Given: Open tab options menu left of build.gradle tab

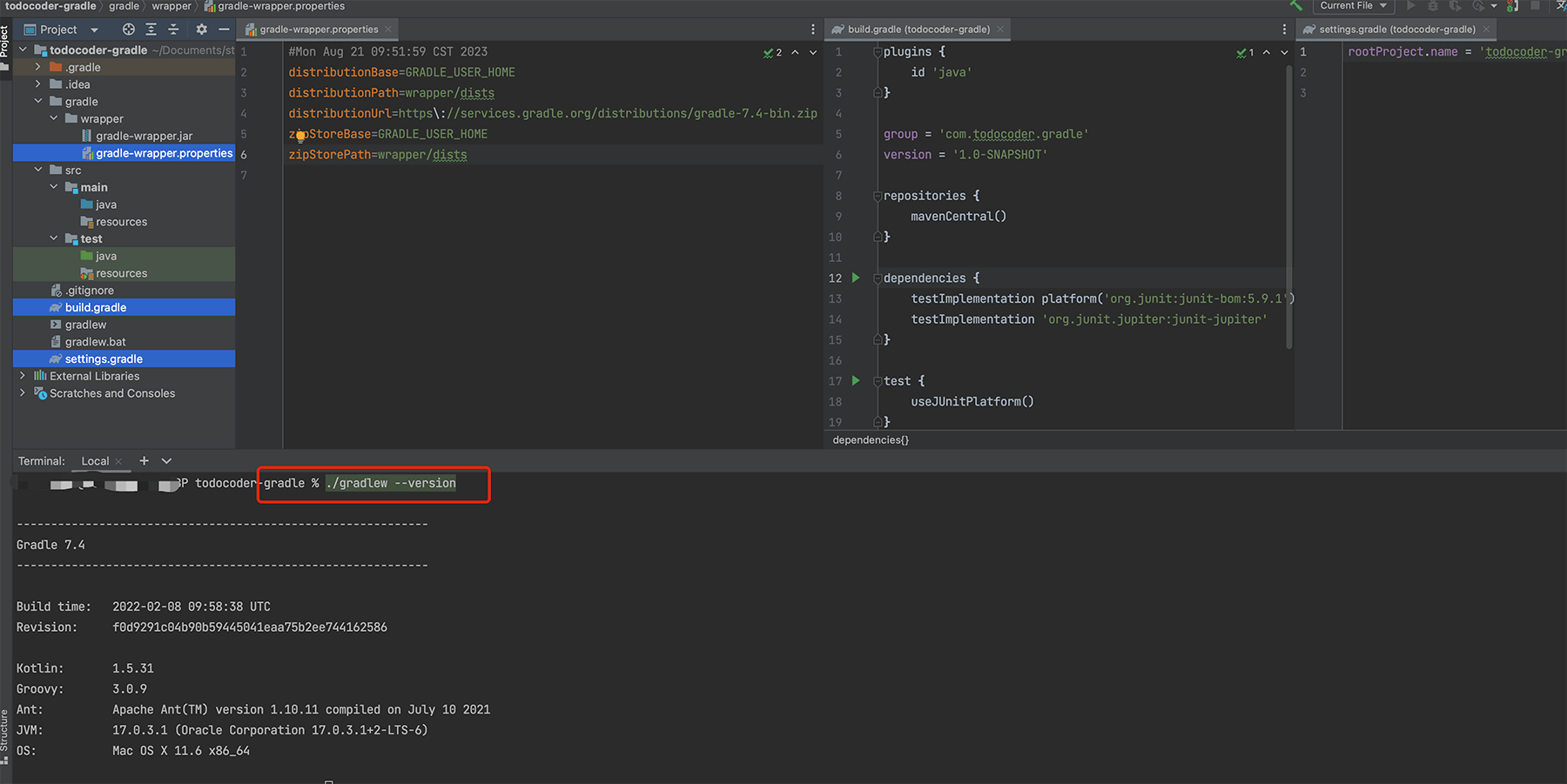Looking at the screenshot, I should click(813, 30).
